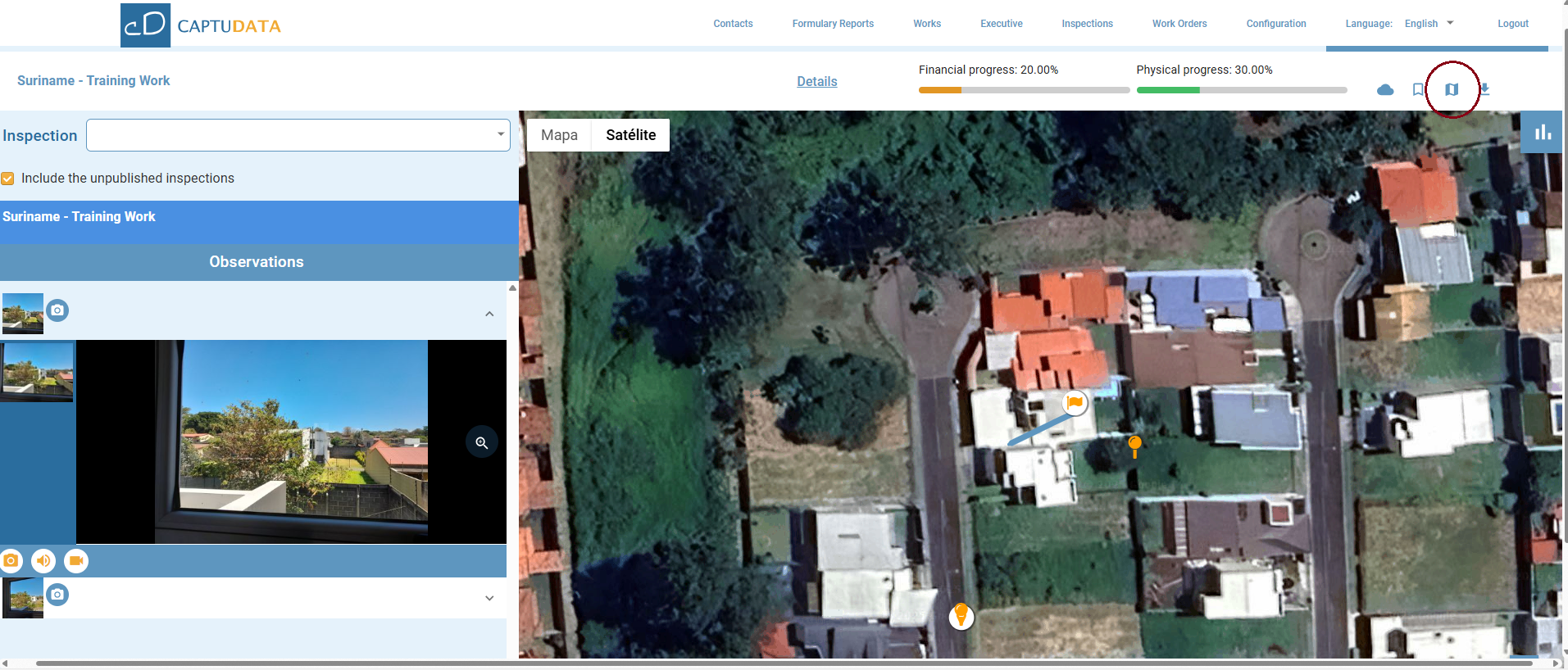Click the cloud icon in the header
Image resolution: width=1568 pixels, height=670 pixels.
coord(1385,89)
